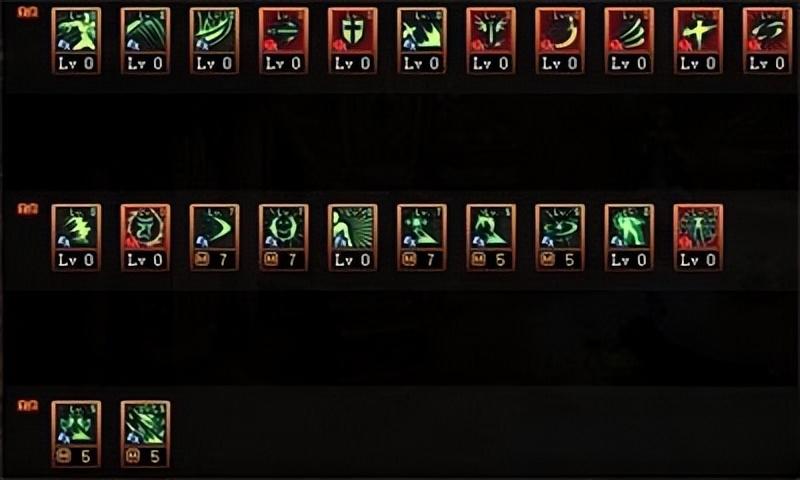The height and width of the screenshot is (480, 800).
Task: Choose the green spinning ring vortex skill
Action: point(560,237)
